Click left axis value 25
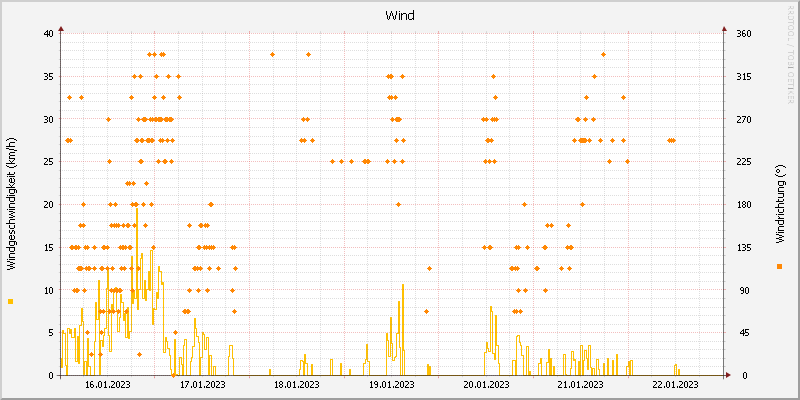The image size is (800, 400). (48, 162)
